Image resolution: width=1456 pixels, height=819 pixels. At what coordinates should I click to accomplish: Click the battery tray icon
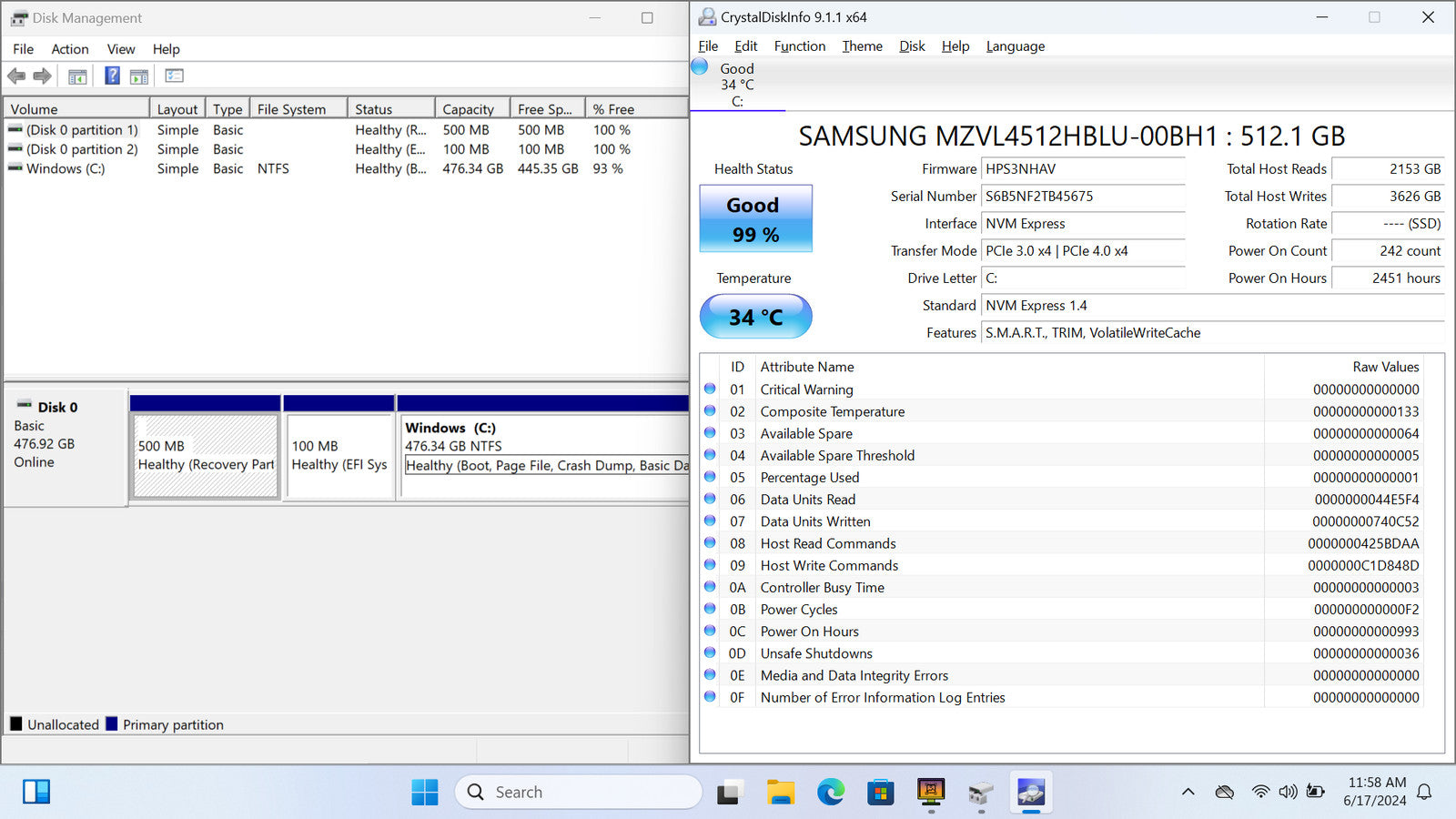[x=1316, y=792]
